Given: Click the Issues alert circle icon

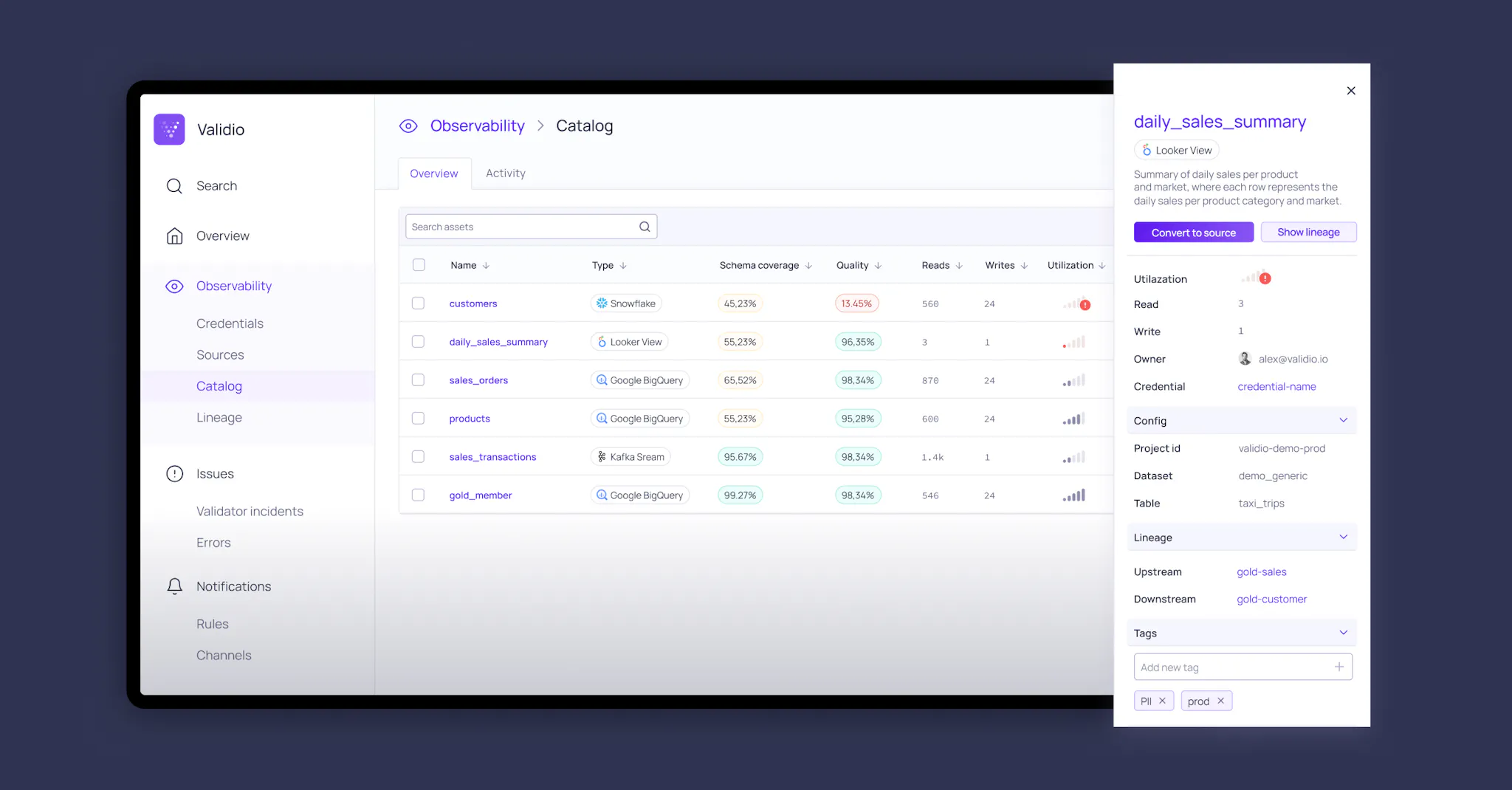Looking at the screenshot, I should coord(174,474).
